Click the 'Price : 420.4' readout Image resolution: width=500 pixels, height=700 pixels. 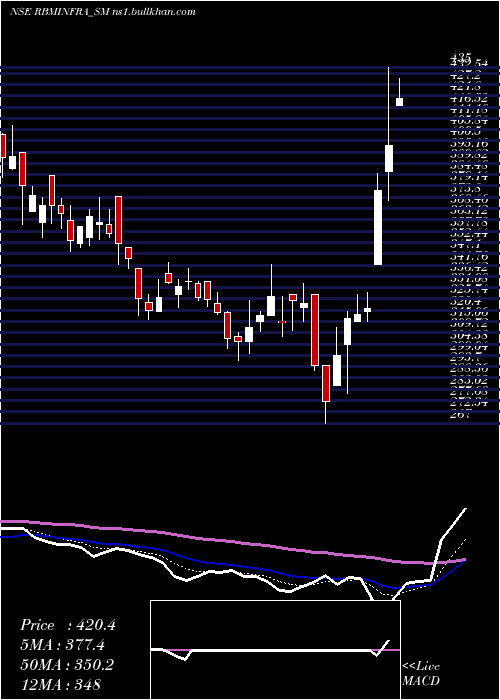click(x=68, y=625)
